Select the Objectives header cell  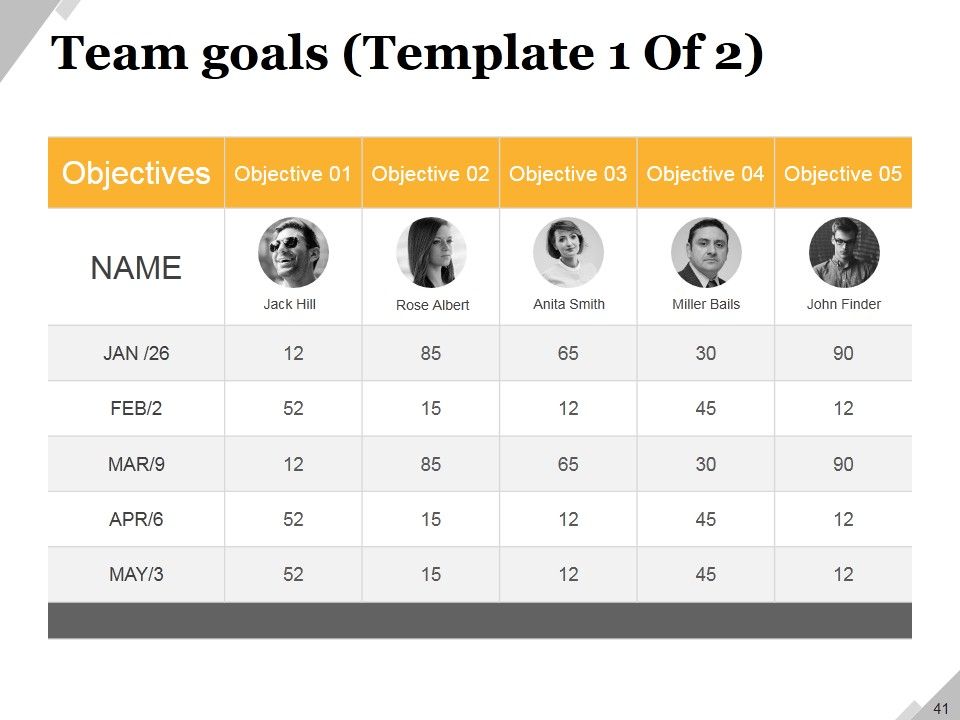pos(136,173)
